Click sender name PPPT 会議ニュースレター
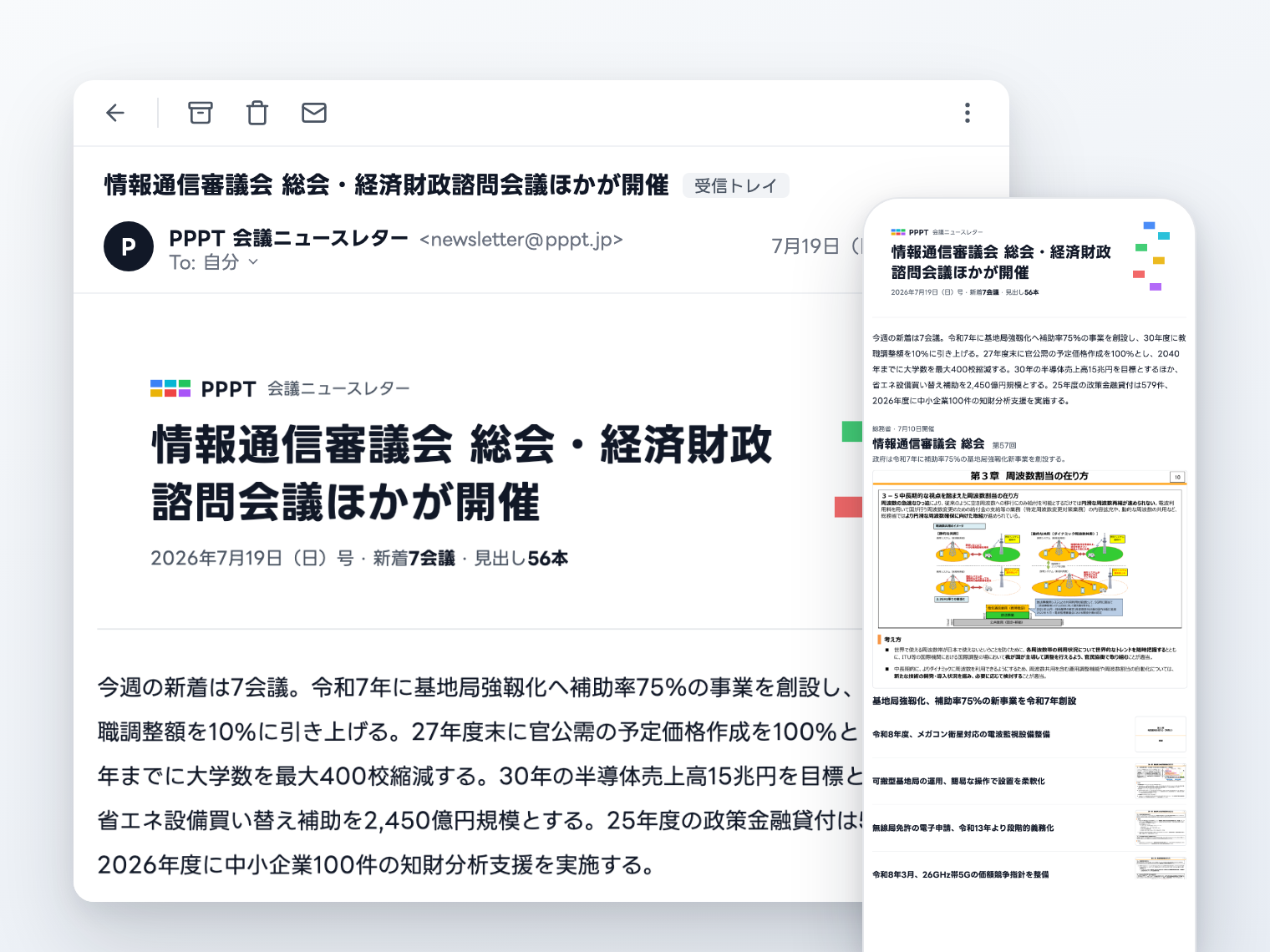 click(x=288, y=239)
